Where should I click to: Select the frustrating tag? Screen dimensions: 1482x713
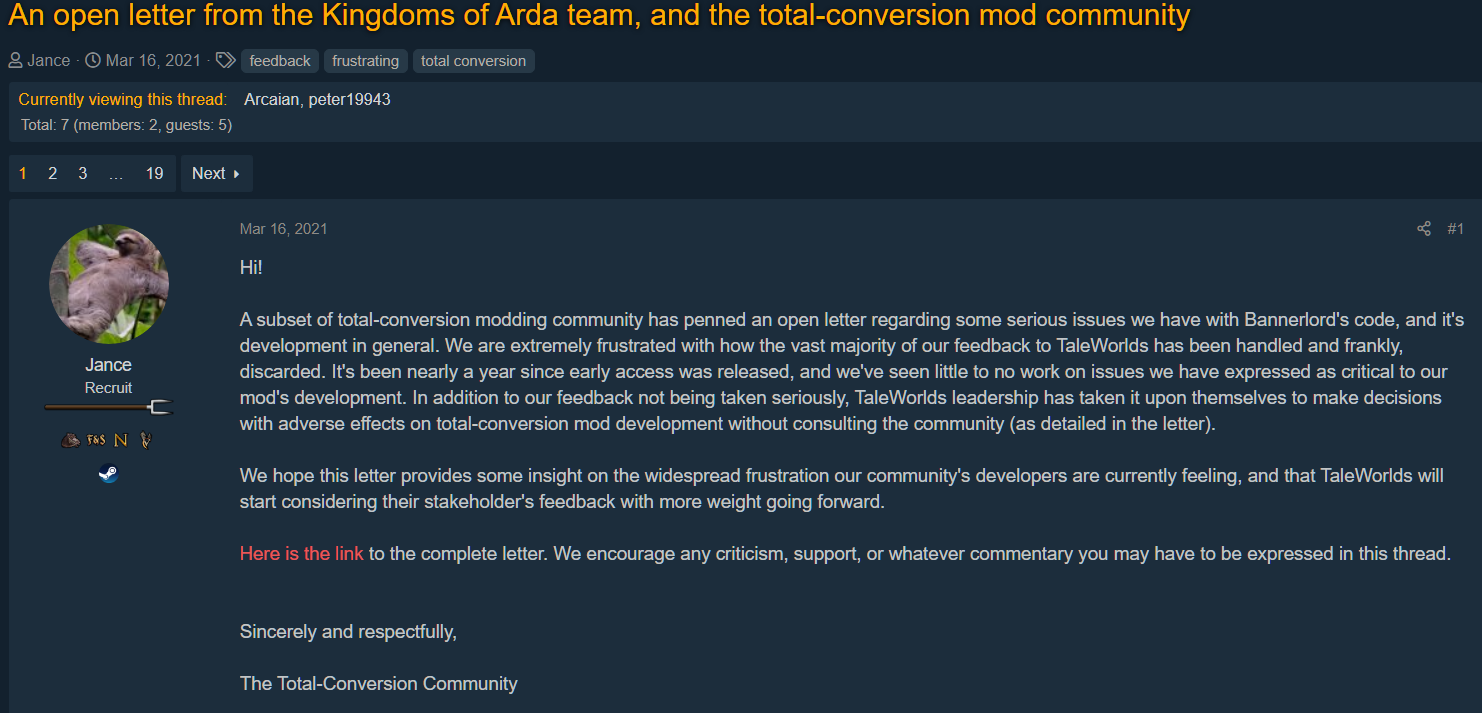coord(366,61)
